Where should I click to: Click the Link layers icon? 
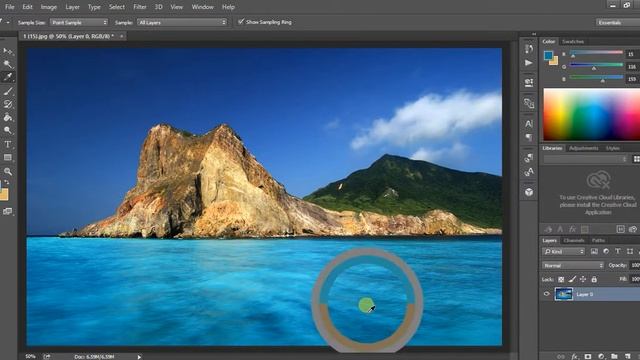561,356
